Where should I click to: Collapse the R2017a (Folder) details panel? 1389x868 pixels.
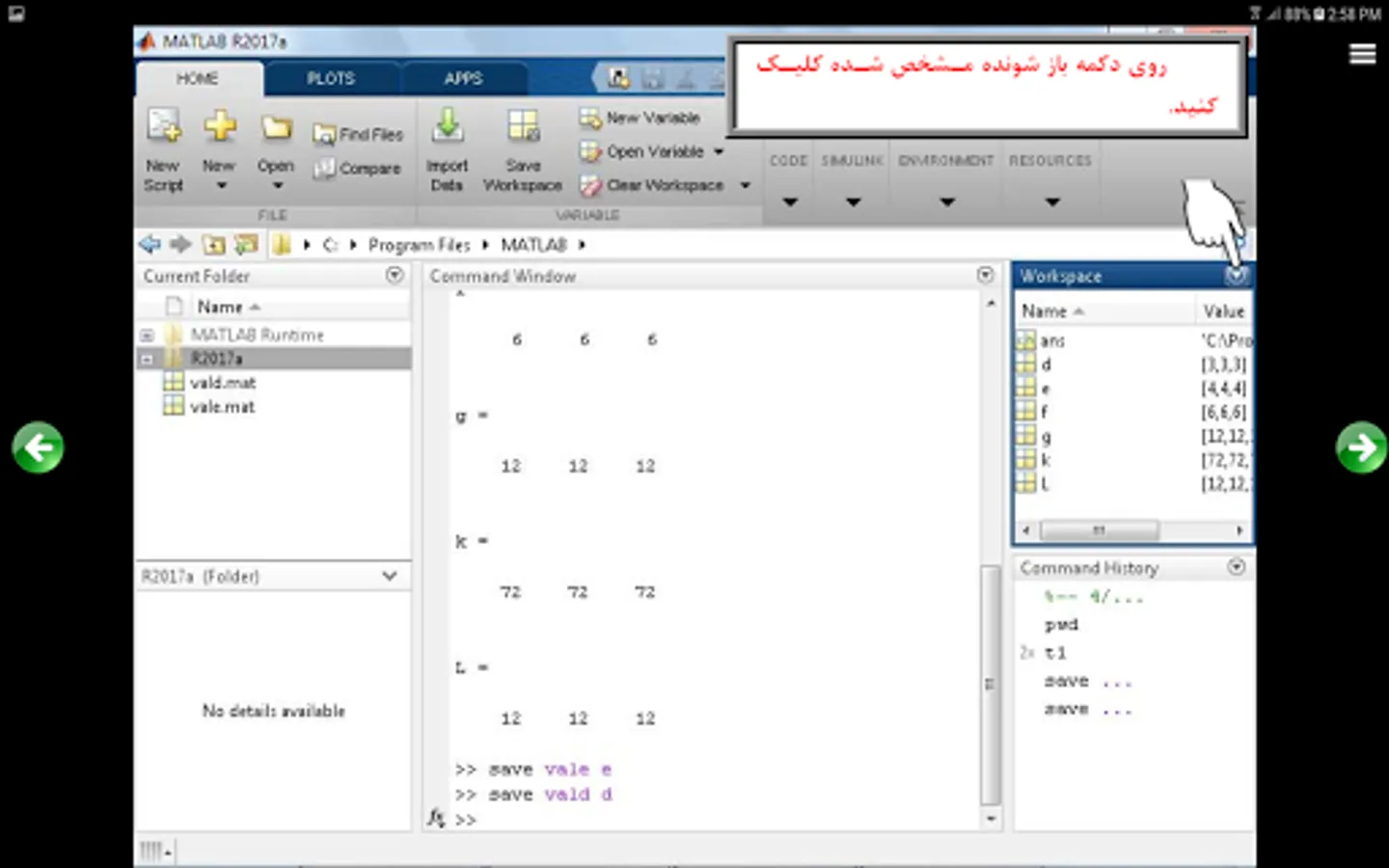pos(390,576)
